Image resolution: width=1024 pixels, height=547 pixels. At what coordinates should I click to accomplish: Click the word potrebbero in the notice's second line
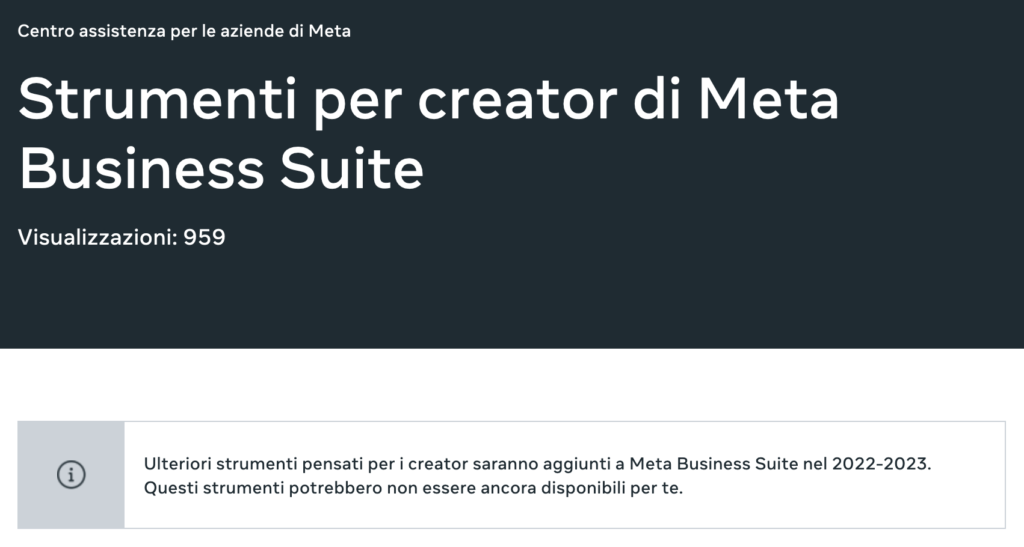(335, 488)
